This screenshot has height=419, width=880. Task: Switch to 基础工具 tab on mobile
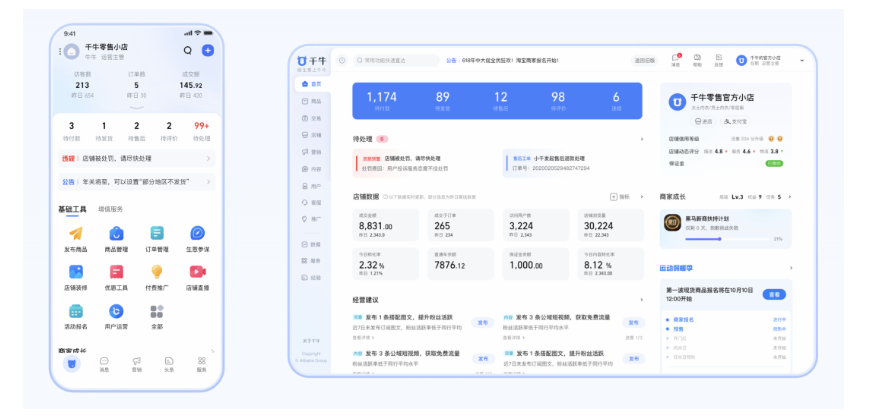(x=72, y=209)
